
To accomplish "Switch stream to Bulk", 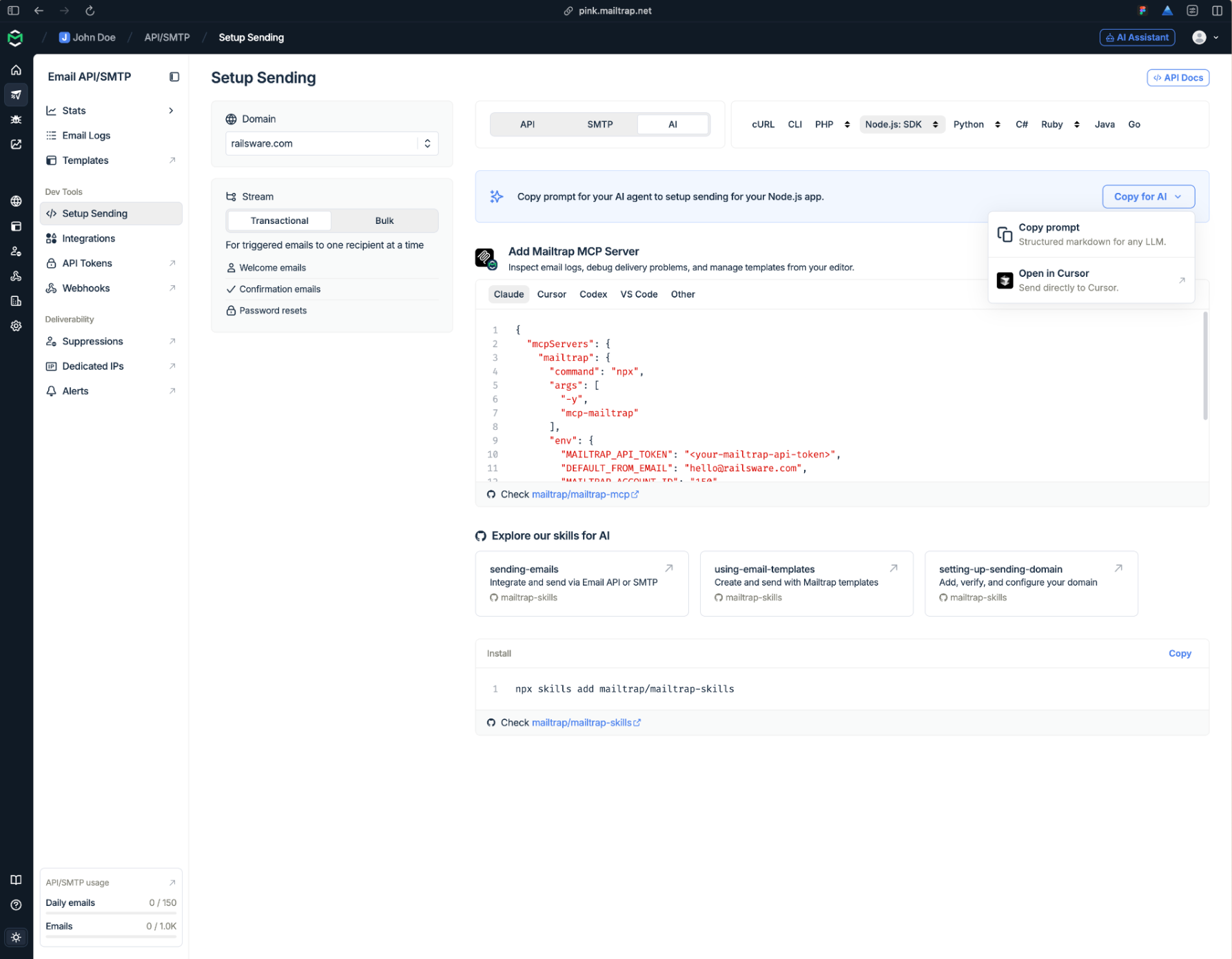I will [384, 220].
